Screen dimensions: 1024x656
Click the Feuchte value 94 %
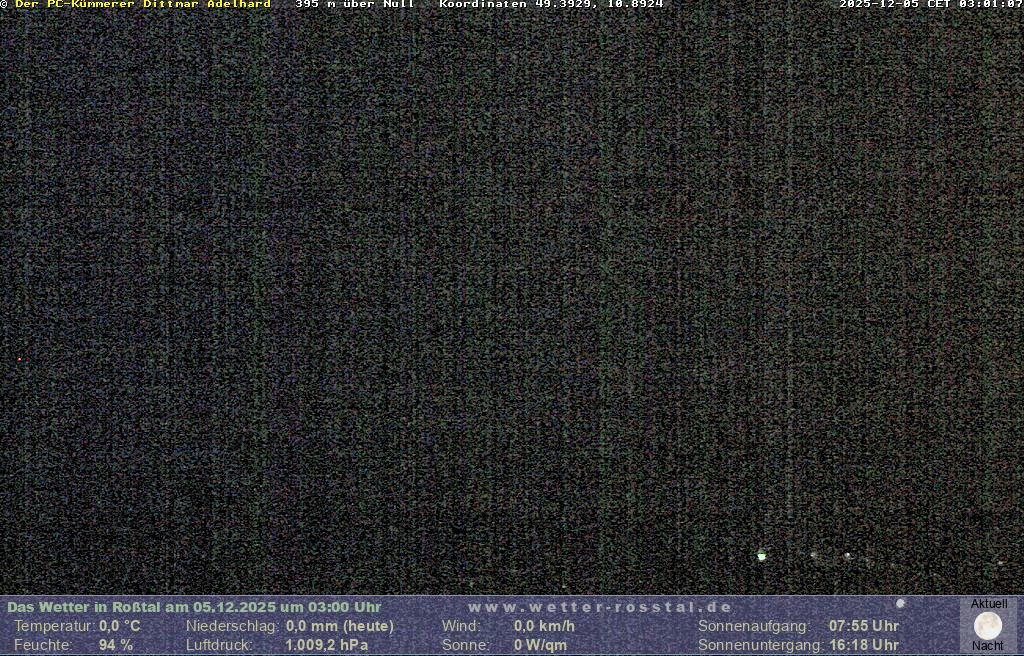(x=116, y=645)
